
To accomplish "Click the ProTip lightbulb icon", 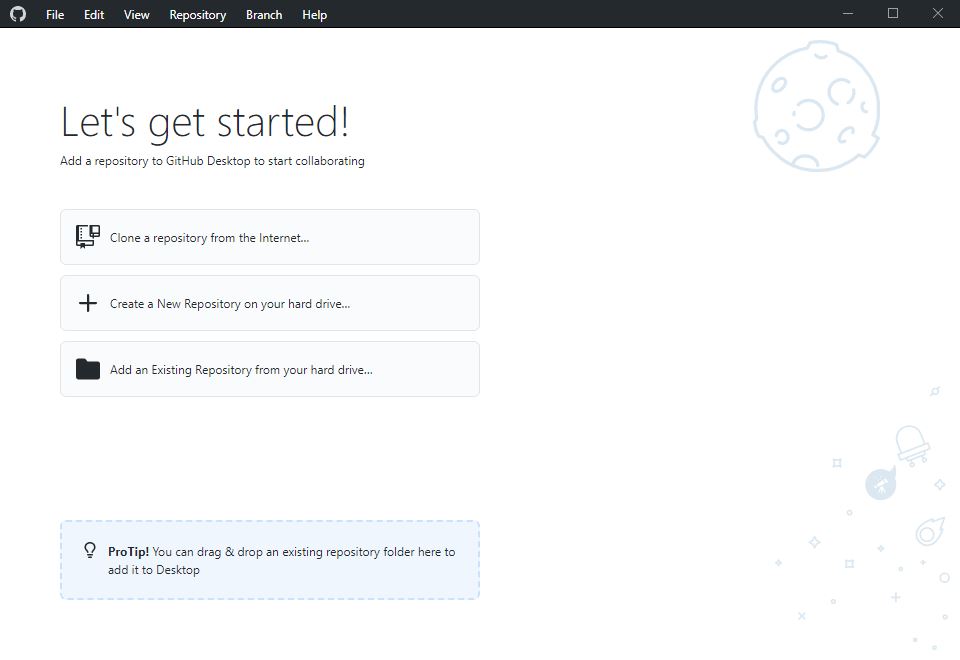I will 90,550.
